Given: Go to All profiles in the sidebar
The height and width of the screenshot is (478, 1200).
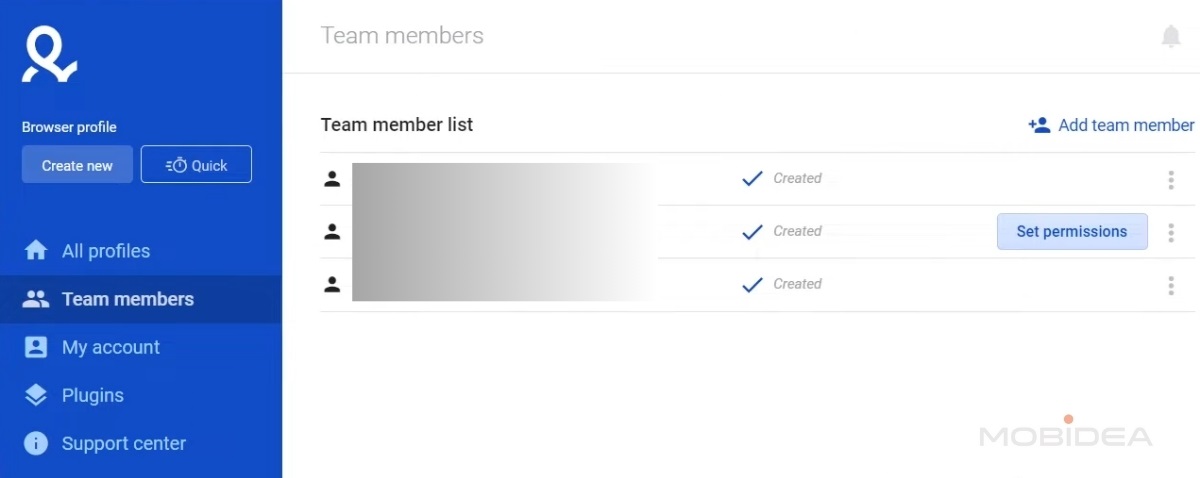Looking at the screenshot, I should (x=105, y=251).
